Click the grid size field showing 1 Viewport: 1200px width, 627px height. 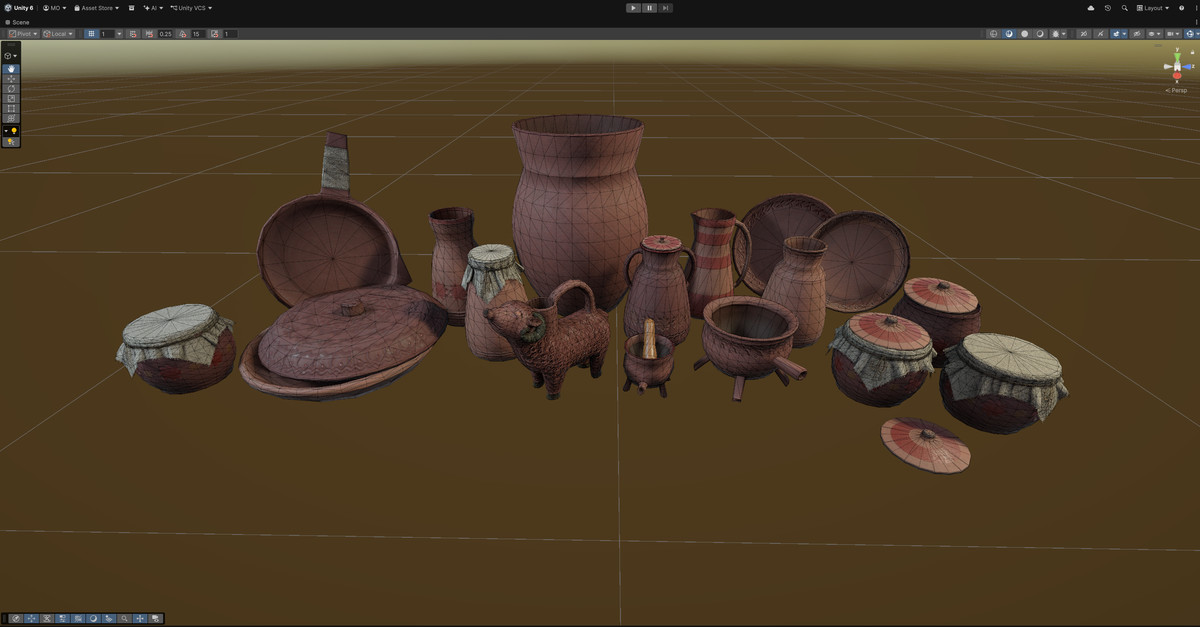point(107,34)
